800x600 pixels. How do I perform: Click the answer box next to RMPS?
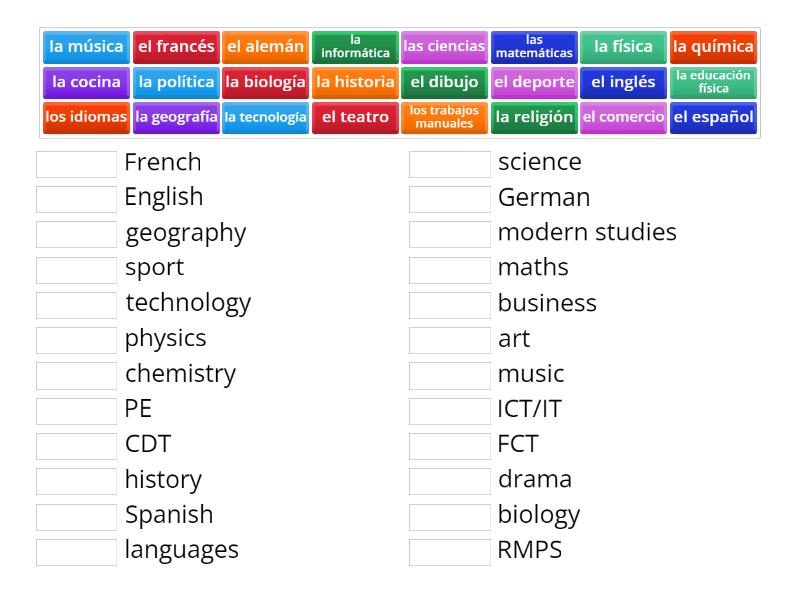(x=450, y=549)
